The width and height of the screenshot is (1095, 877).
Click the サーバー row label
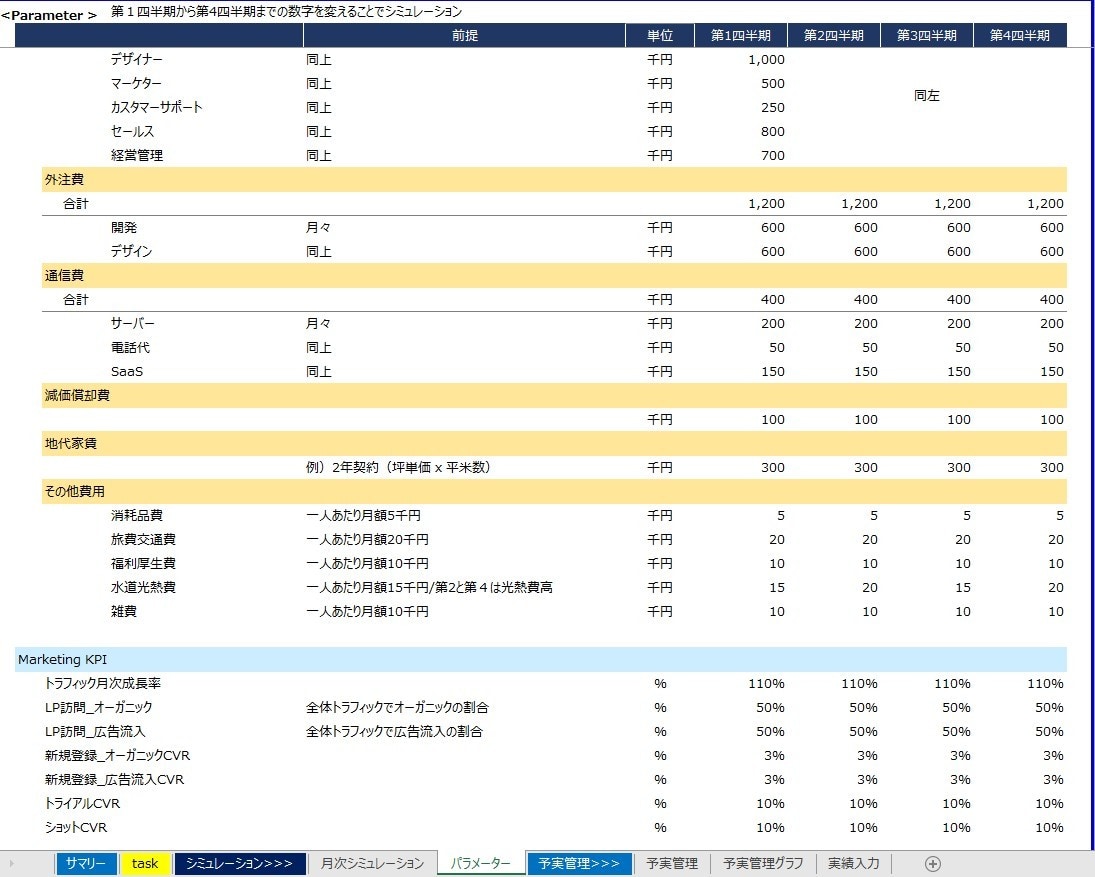133,323
